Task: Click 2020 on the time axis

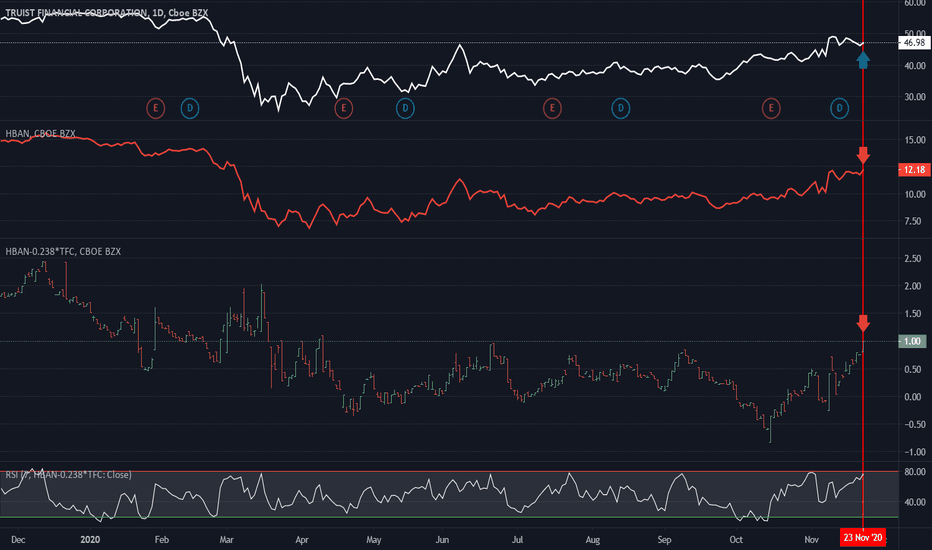Action: click(90, 540)
